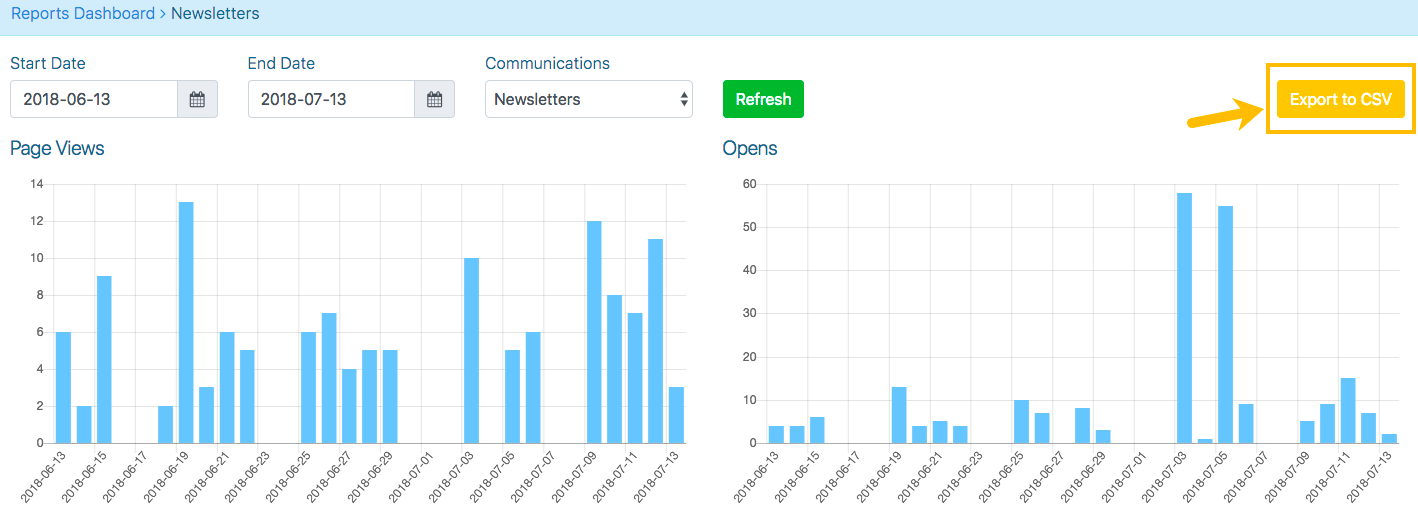This screenshot has height=520, width=1418.
Task: Focus the Start Date field 2018-06-13
Action: tap(94, 99)
